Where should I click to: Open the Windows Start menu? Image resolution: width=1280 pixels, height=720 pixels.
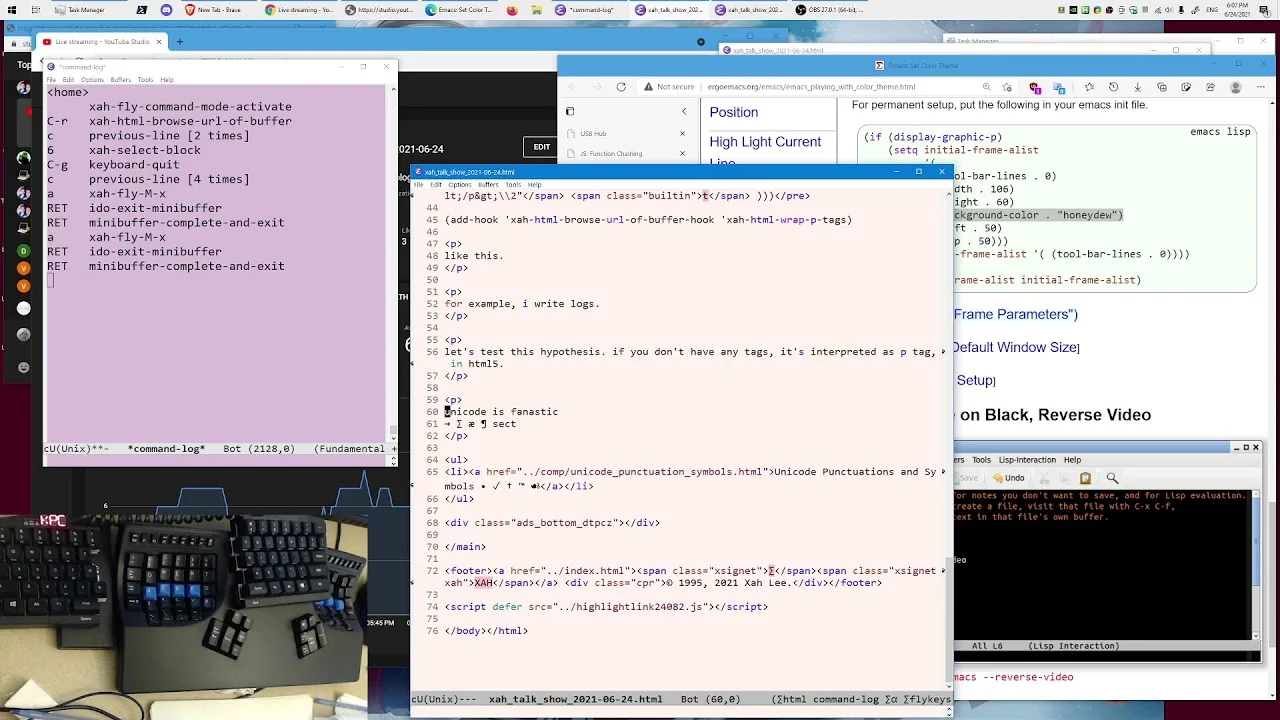[x=10, y=10]
